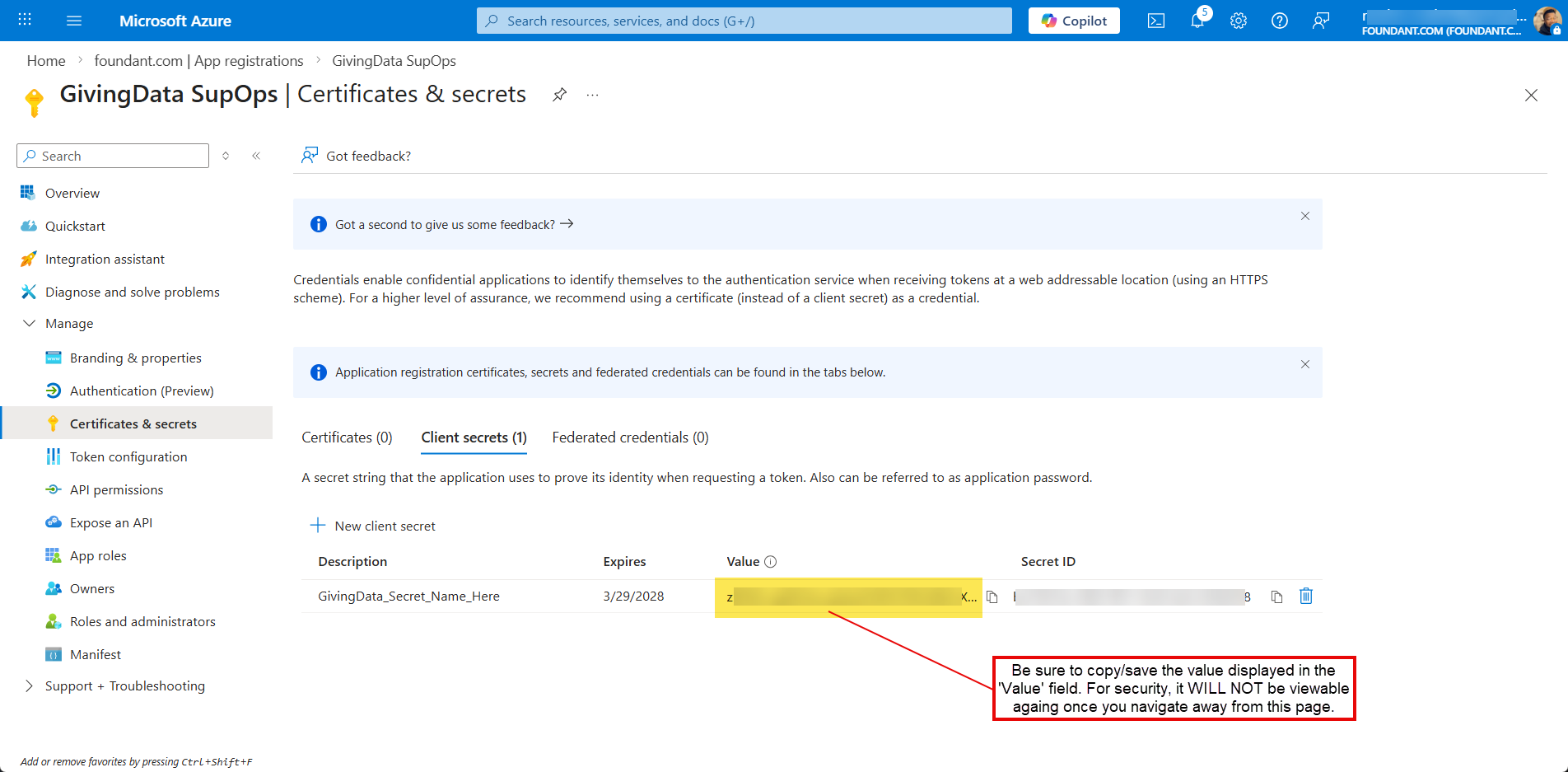
Task: Open Expose an API
Action: [x=111, y=522]
